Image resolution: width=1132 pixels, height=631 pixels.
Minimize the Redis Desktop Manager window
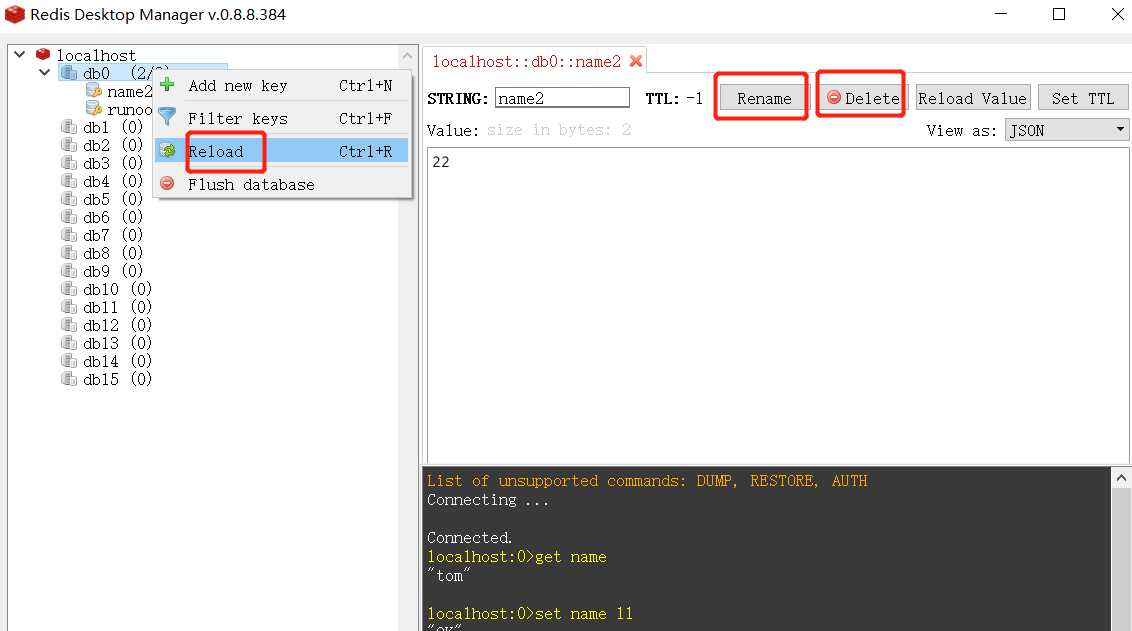[x=1000, y=14]
